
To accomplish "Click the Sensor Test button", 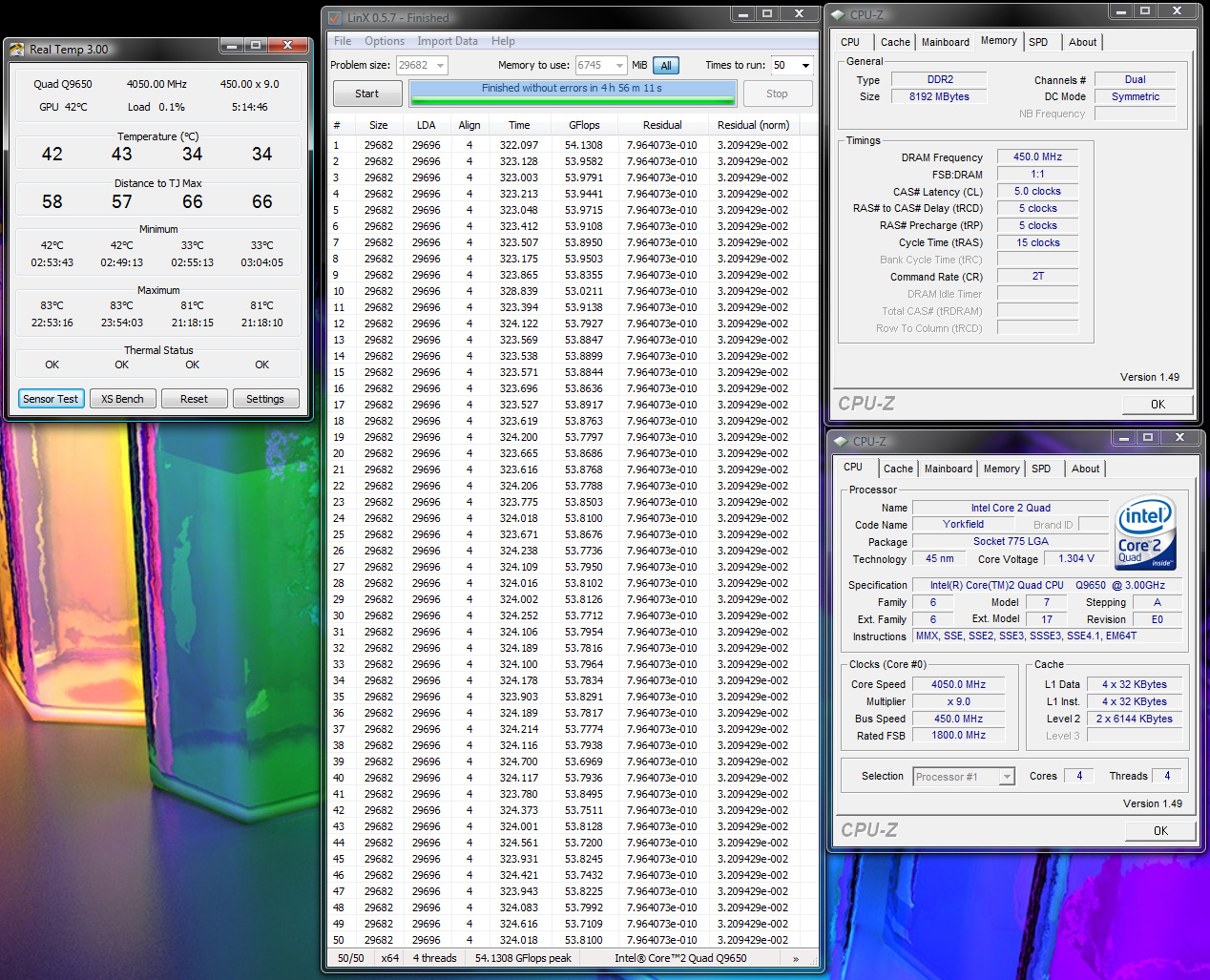I will [52, 399].
